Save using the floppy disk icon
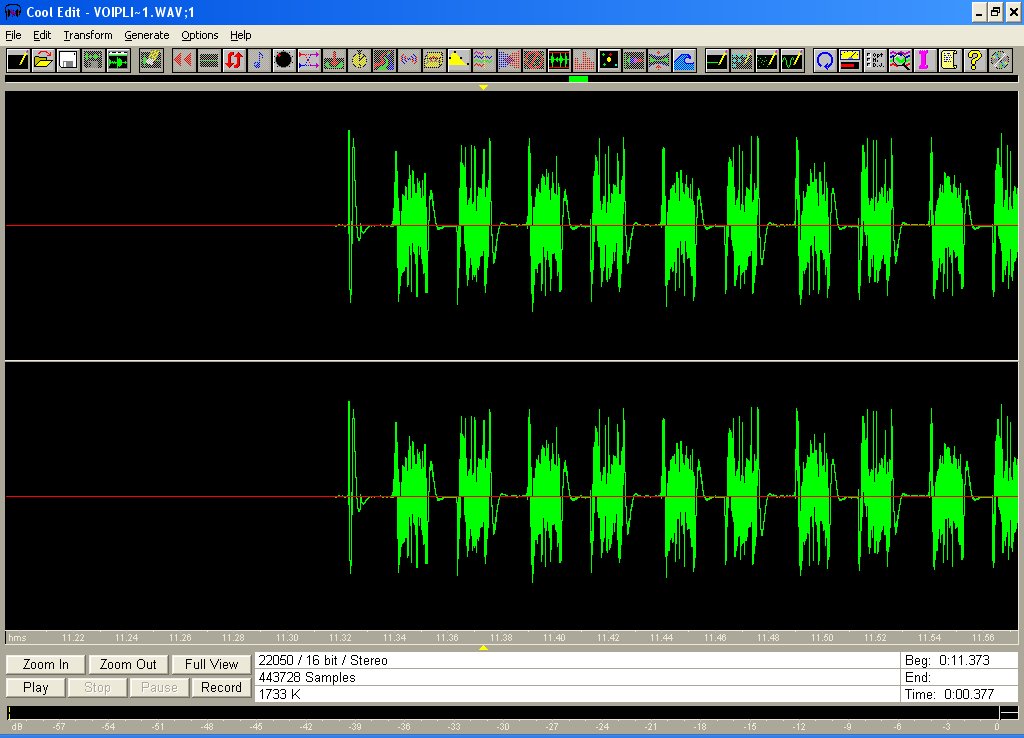This screenshot has width=1024, height=738. tap(68, 61)
